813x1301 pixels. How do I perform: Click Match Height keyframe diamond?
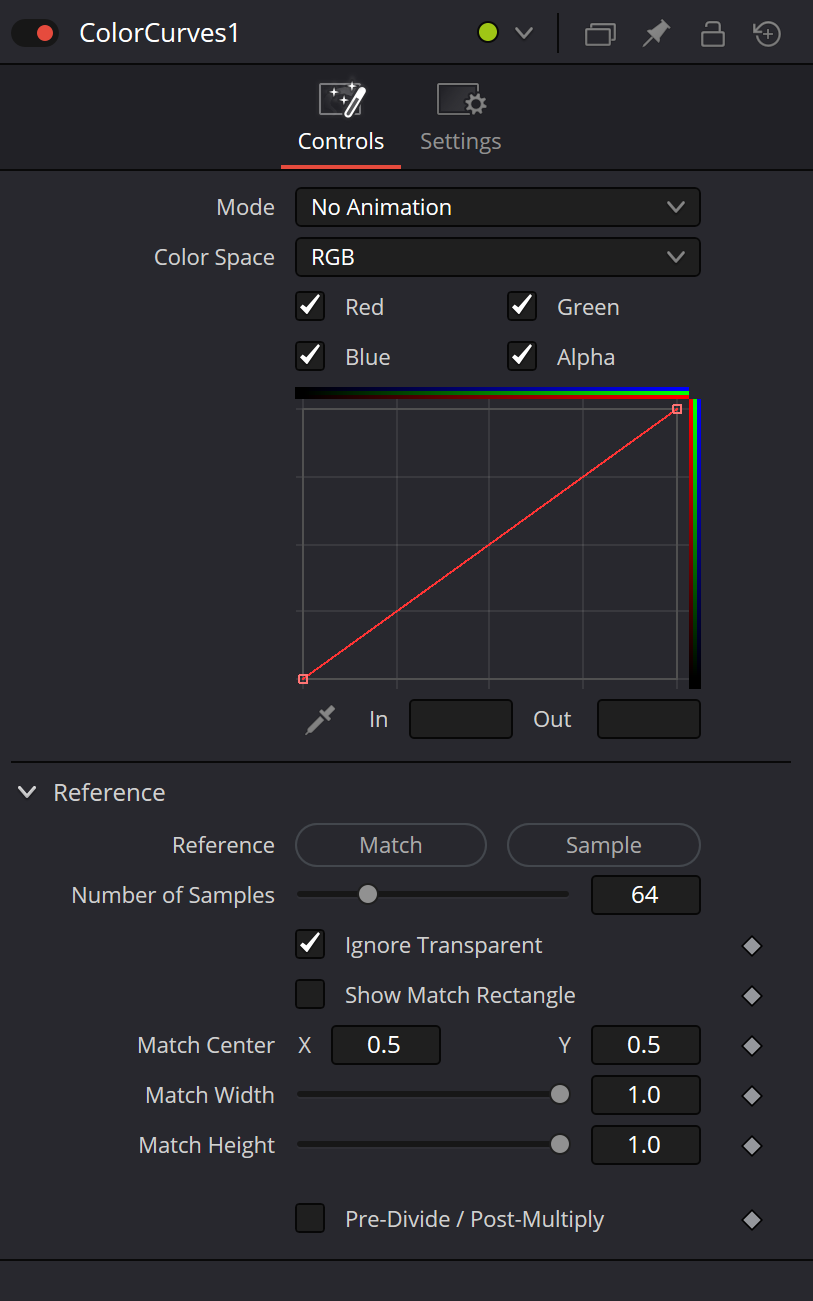(752, 1146)
